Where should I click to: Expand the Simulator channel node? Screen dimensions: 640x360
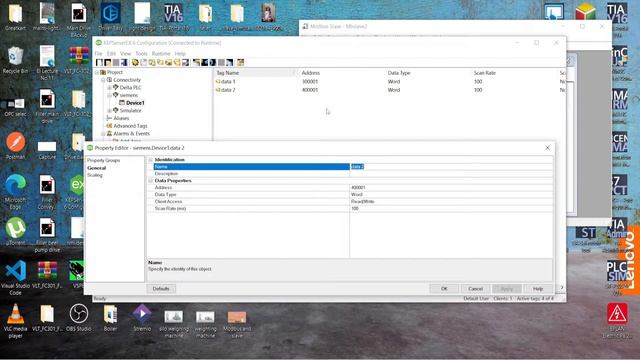click(109, 111)
